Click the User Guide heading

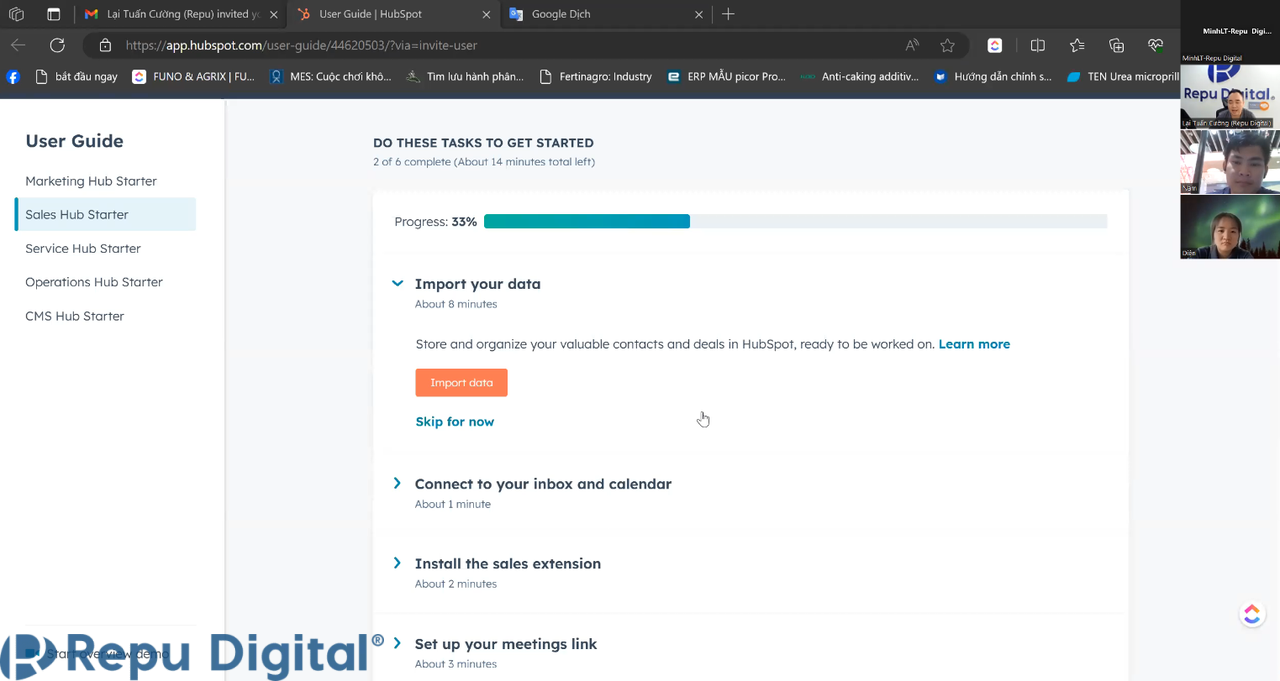coord(75,141)
